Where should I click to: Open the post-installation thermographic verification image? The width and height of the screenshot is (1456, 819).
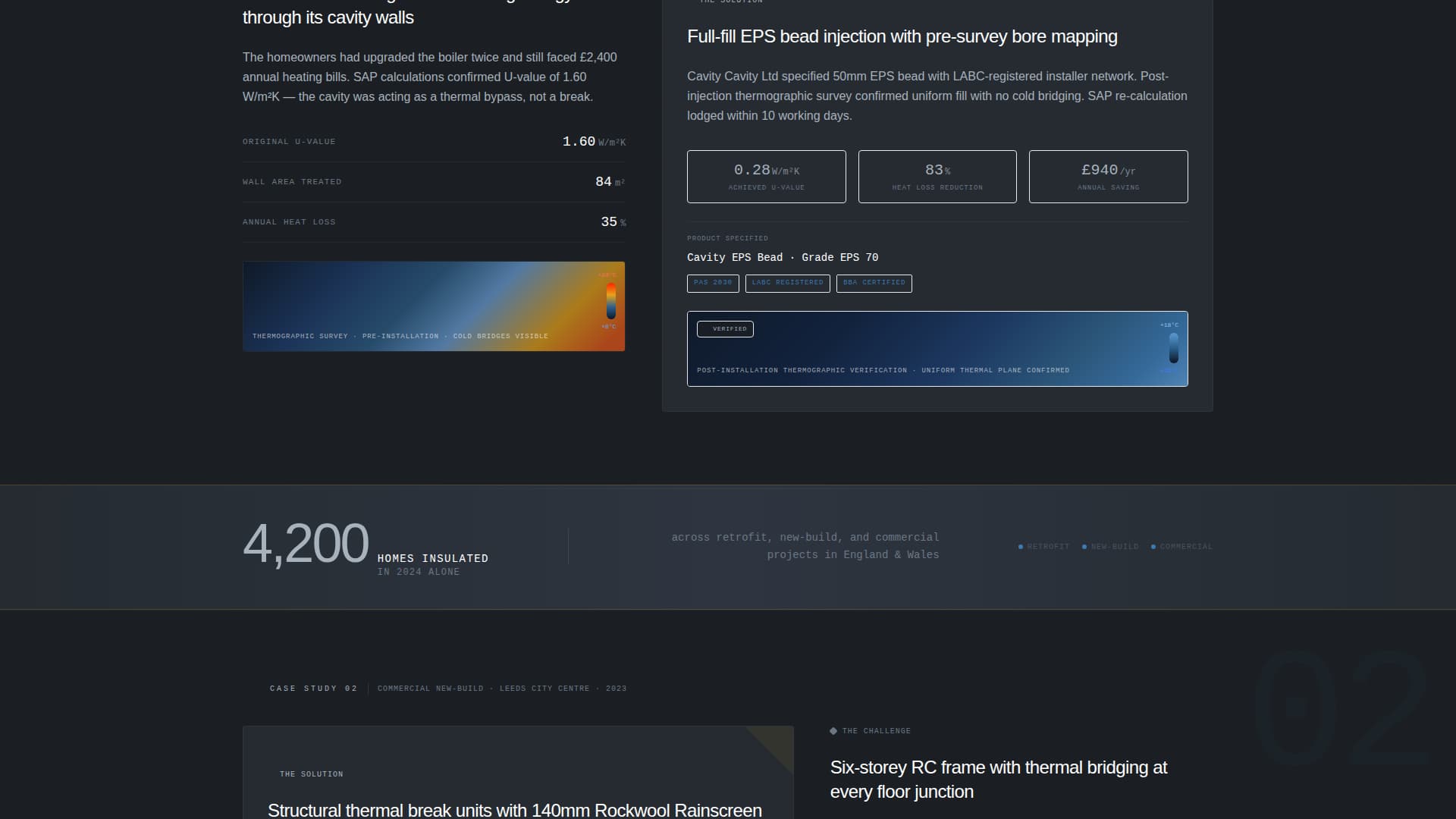[x=937, y=349]
